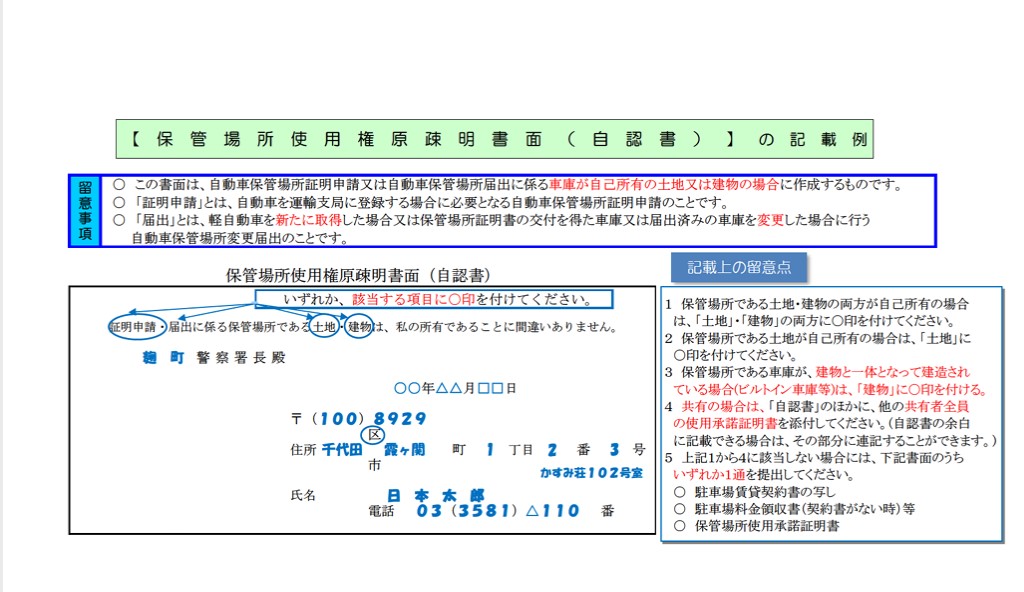Click the circled 区 mark in address
Image resolution: width=1024 pixels, height=592 pixels.
click(374, 435)
